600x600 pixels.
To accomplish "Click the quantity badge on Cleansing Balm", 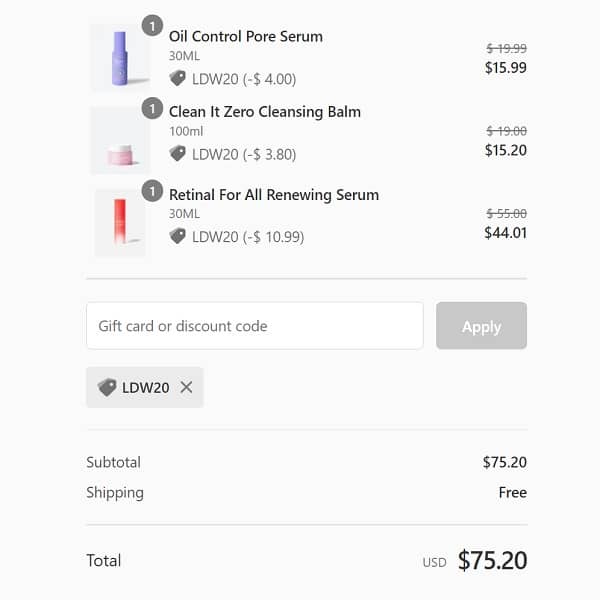I will pyautogui.click(x=152, y=108).
